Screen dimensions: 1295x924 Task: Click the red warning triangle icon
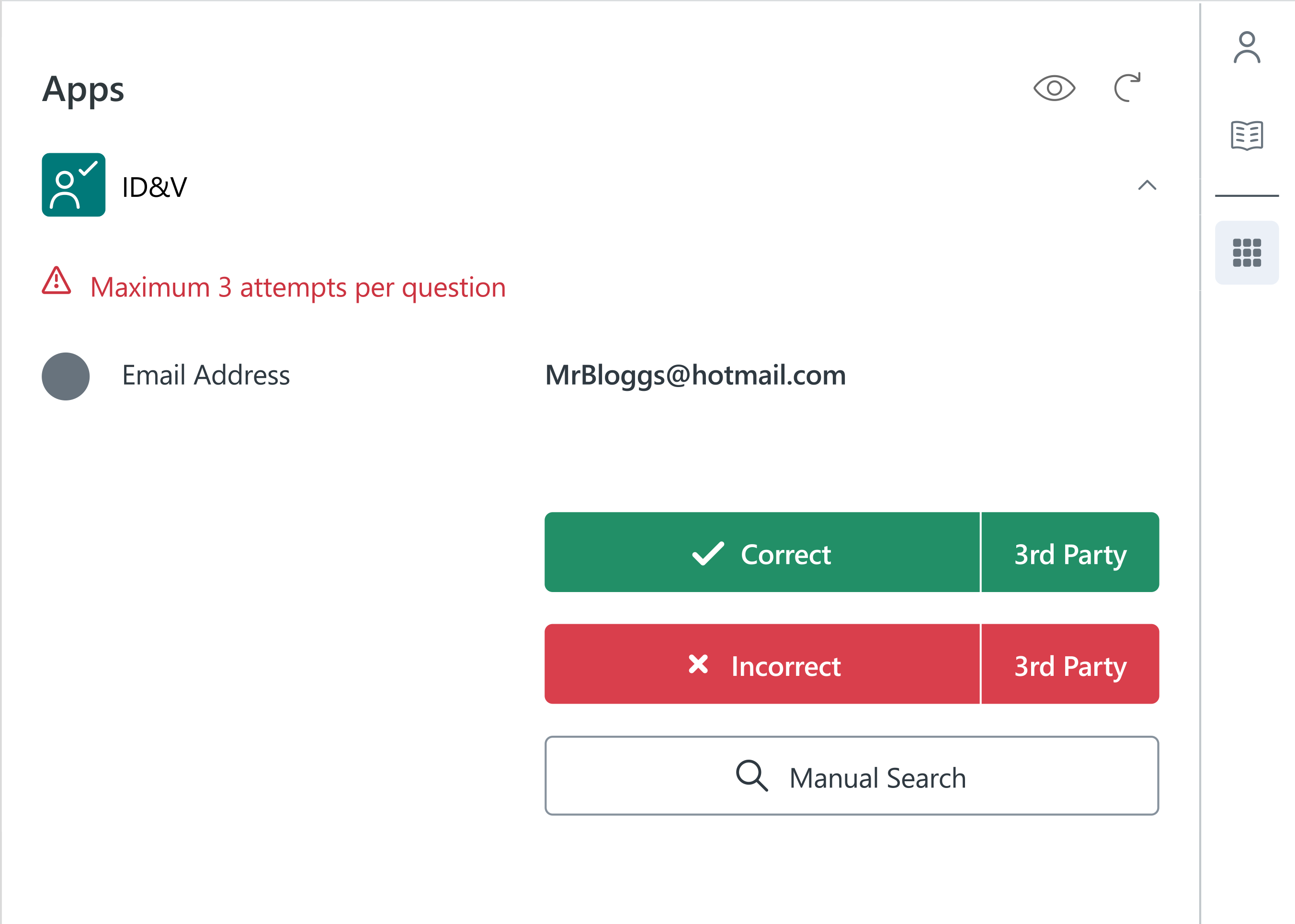pyautogui.click(x=57, y=281)
